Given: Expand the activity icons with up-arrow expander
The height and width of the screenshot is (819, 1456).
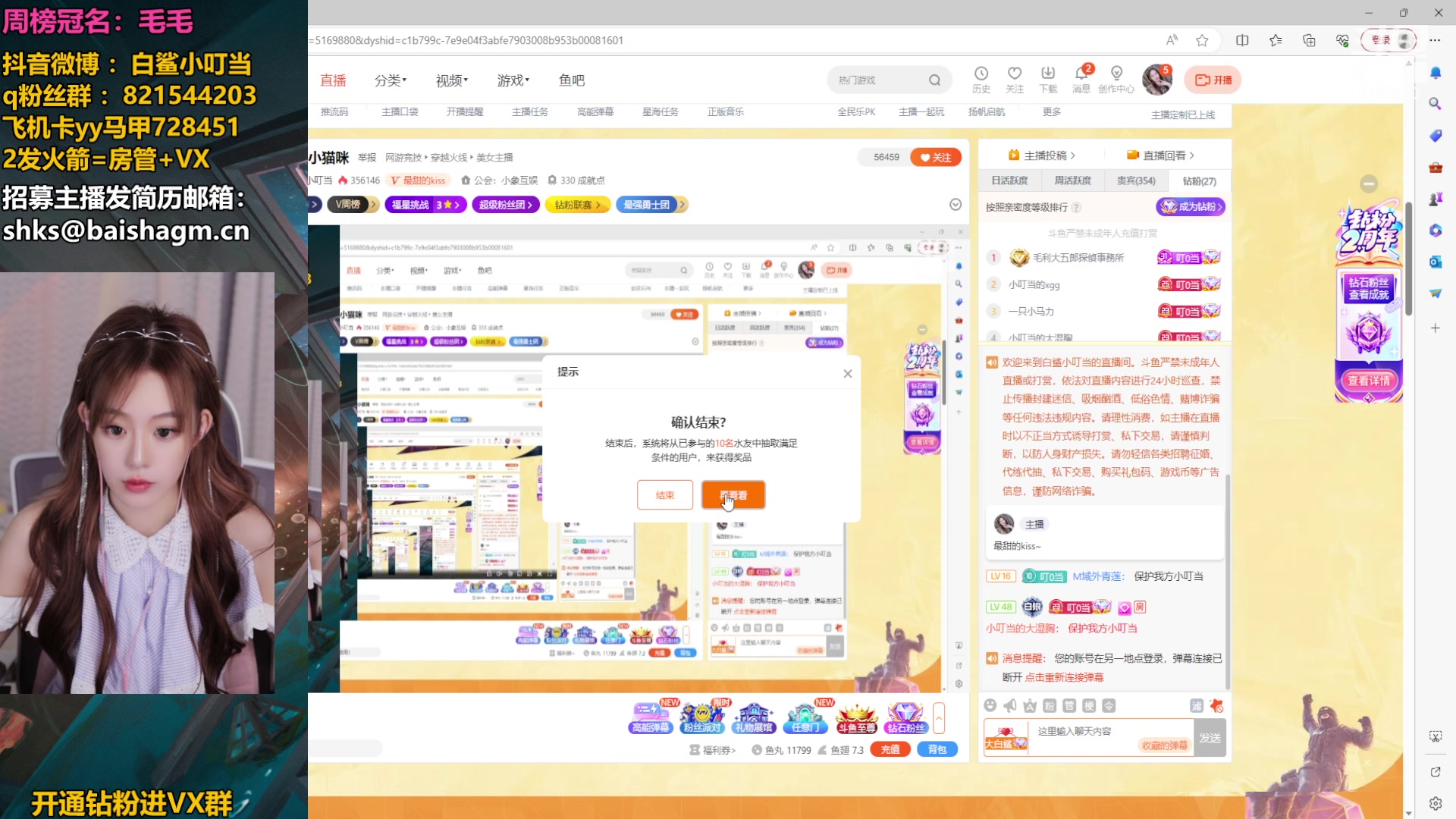Looking at the screenshot, I should click(x=939, y=717).
